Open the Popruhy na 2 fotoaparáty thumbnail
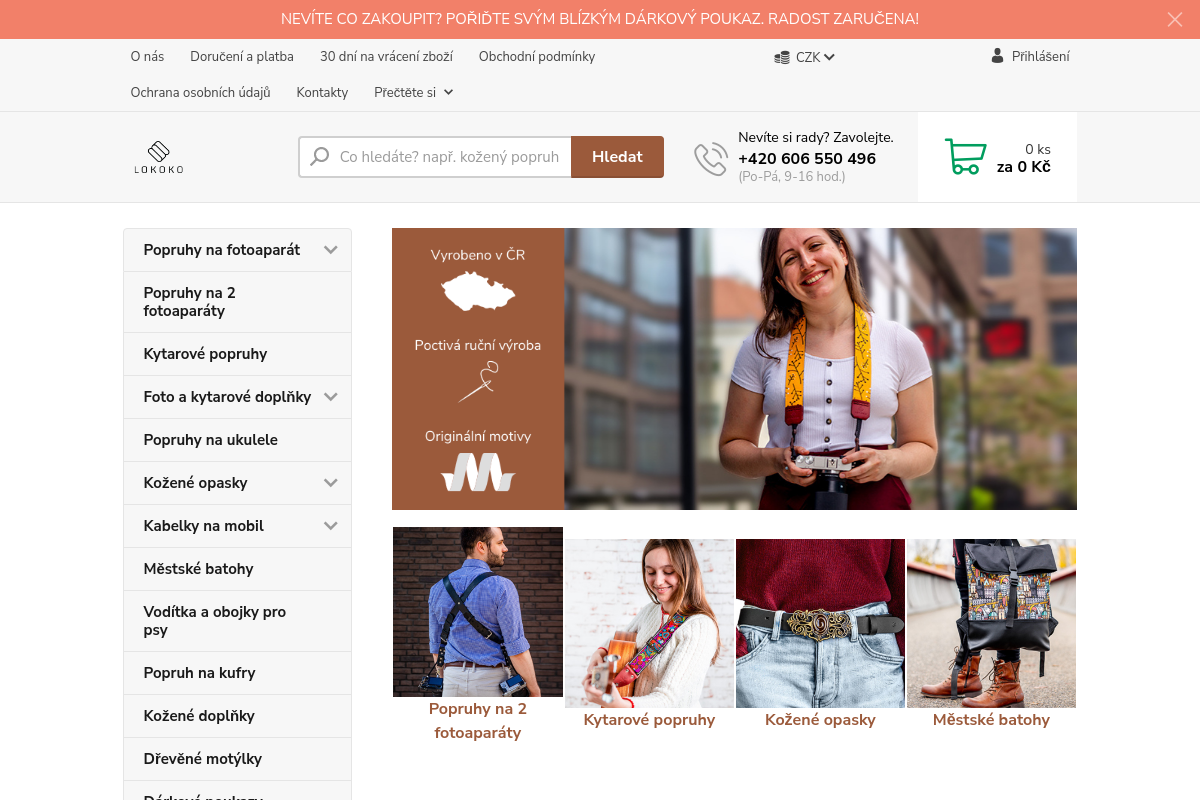Viewport: 1200px width, 800px height. [478, 612]
